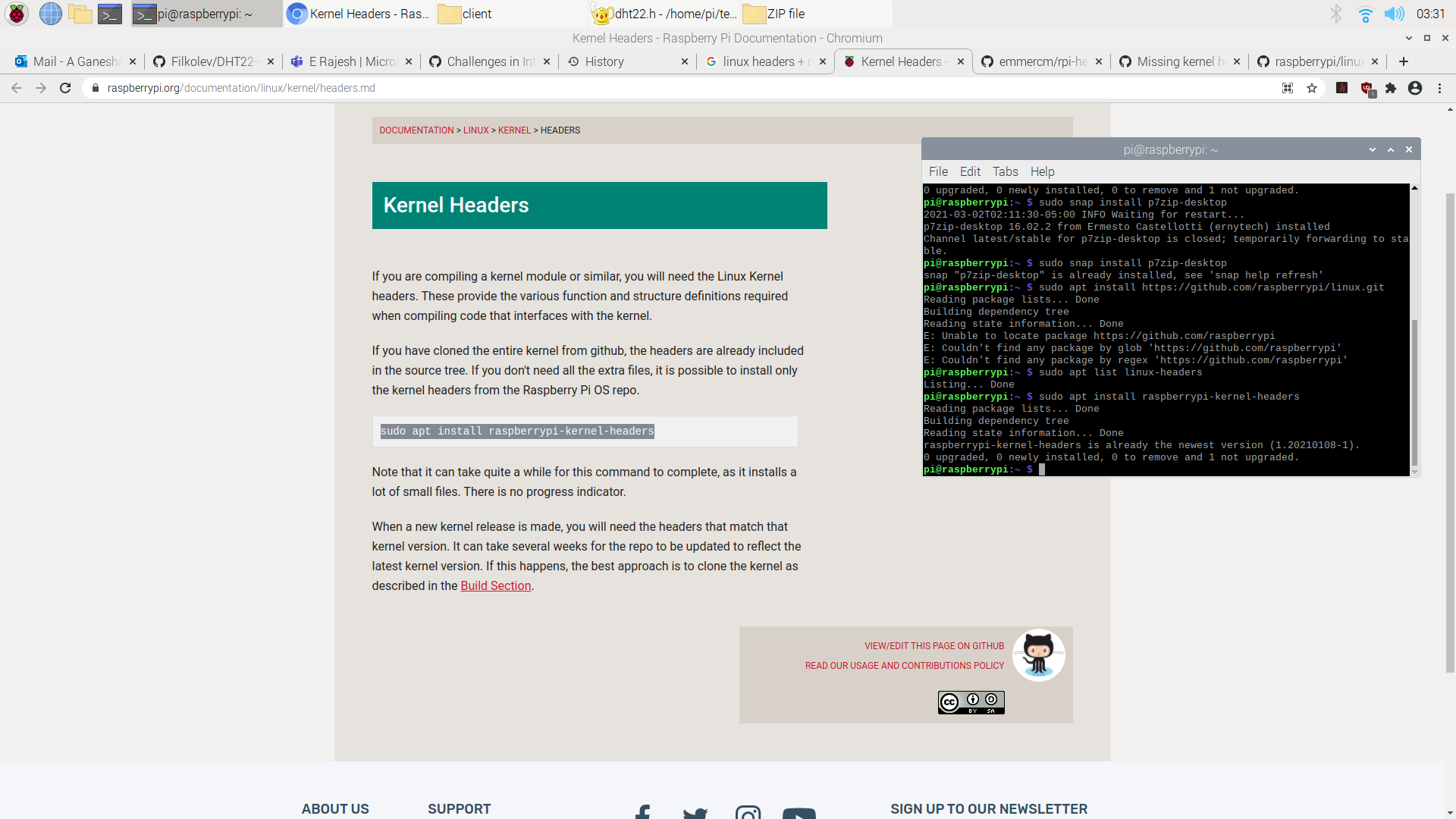Click the LINUX breadcrumb link
The height and width of the screenshot is (819, 1456).
coord(476,130)
